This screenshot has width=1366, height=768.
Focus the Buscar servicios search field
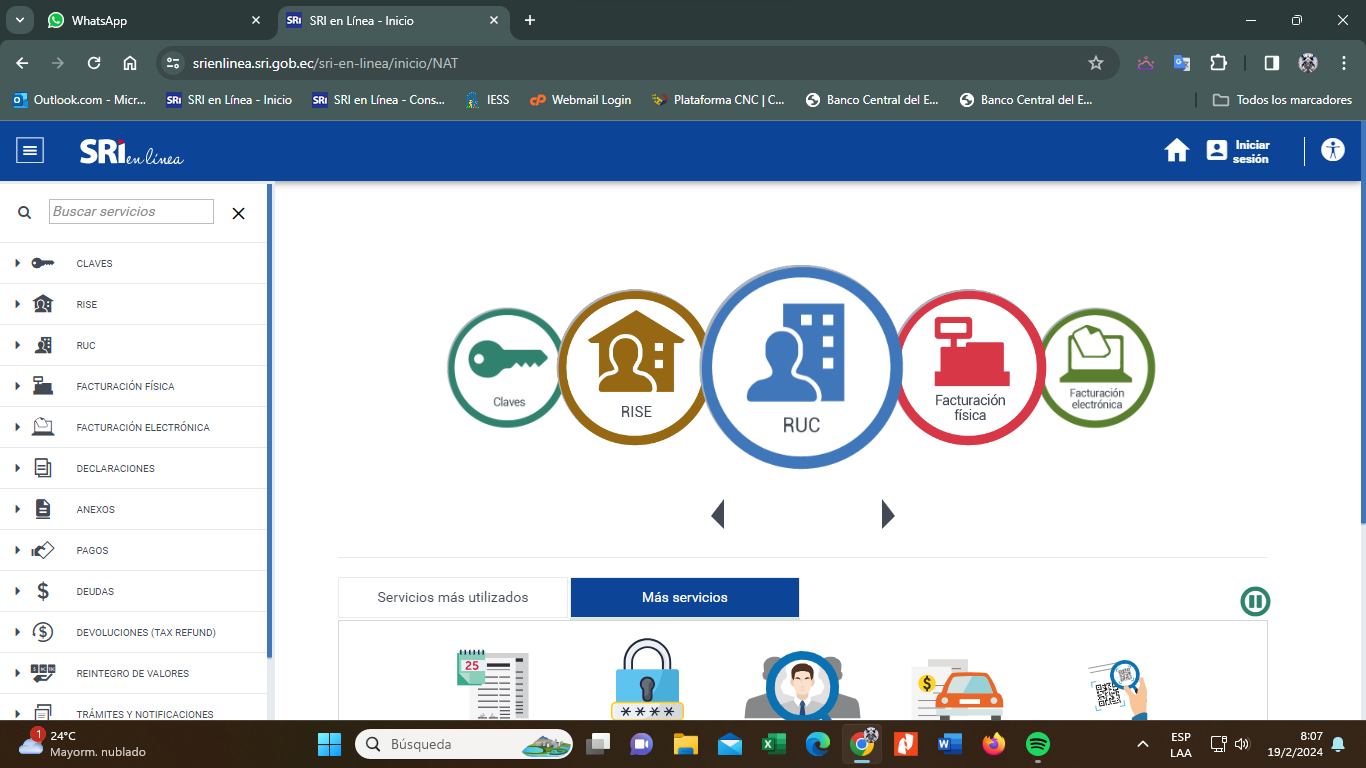click(x=131, y=212)
